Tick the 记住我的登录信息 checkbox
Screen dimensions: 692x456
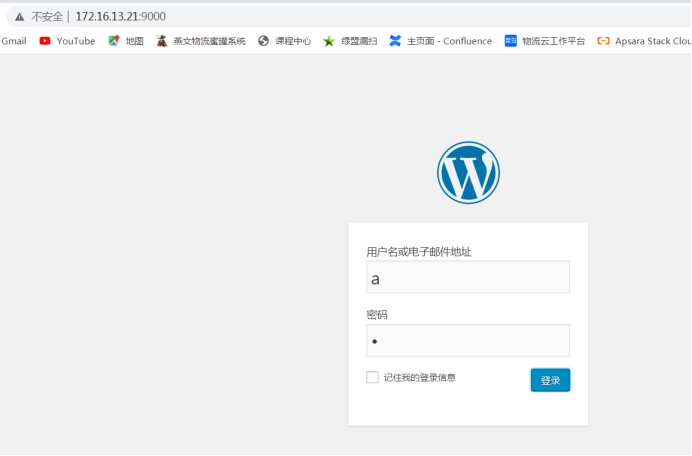(x=372, y=377)
